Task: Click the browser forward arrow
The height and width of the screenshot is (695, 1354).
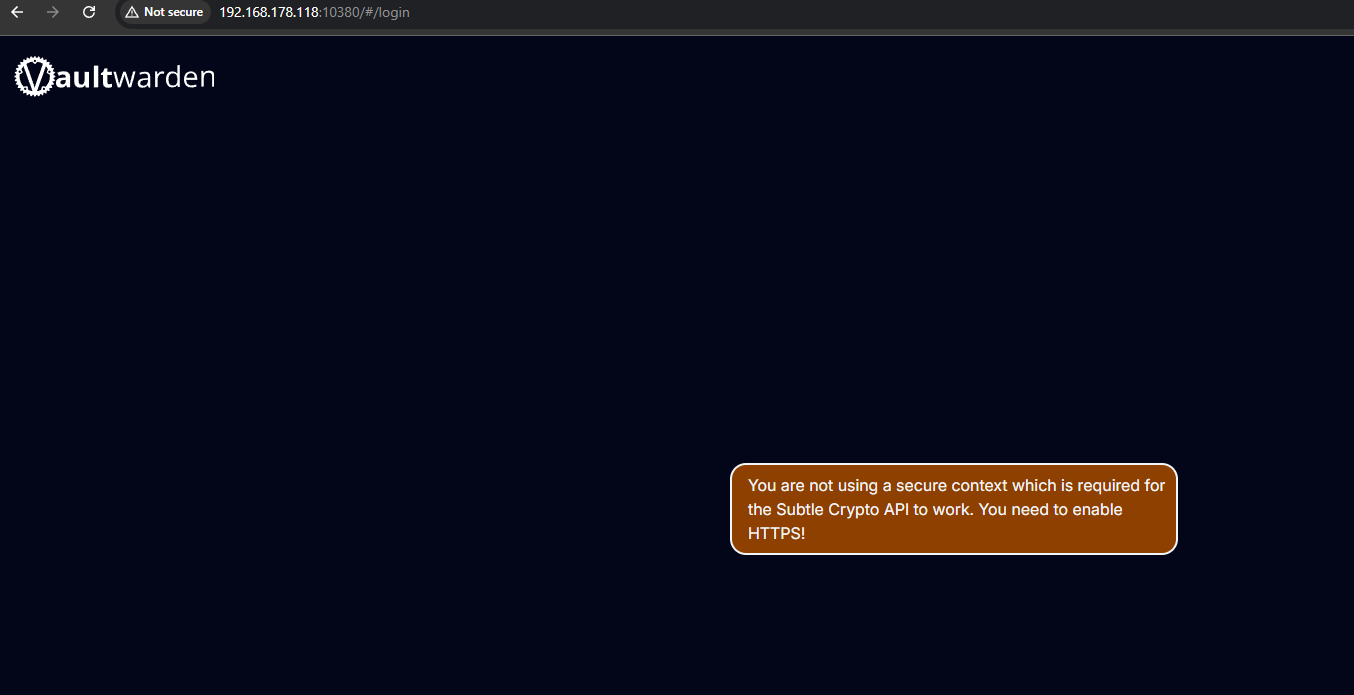Action: pyautogui.click(x=53, y=12)
